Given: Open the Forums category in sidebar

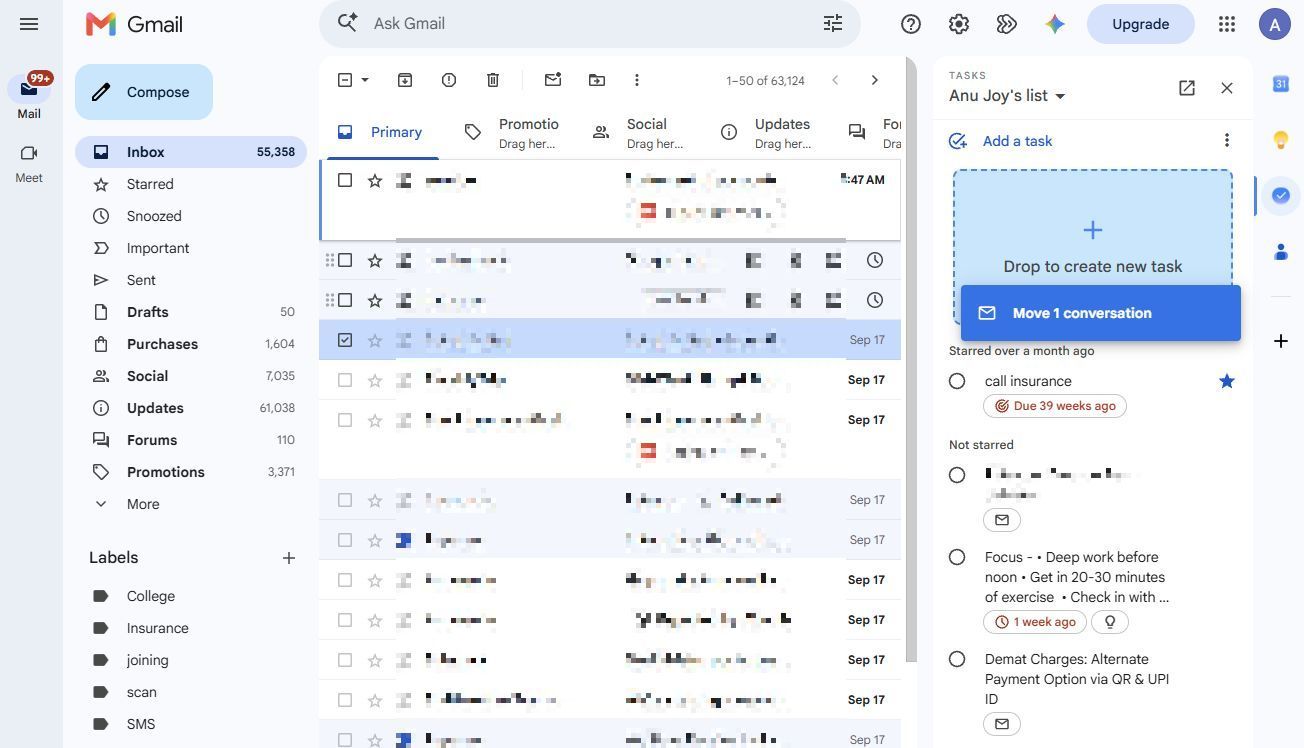Looking at the screenshot, I should click(191, 440).
